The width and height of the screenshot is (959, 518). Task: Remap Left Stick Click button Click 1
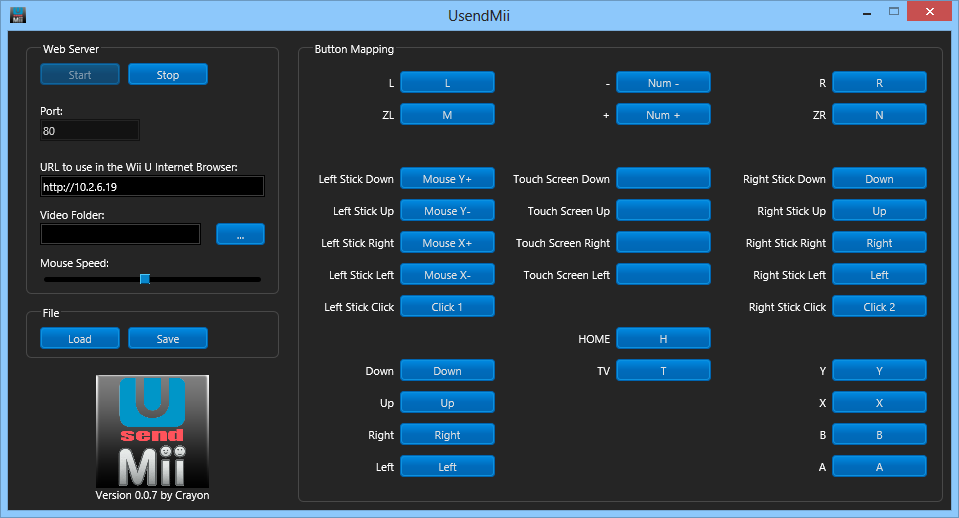pos(447,306)
